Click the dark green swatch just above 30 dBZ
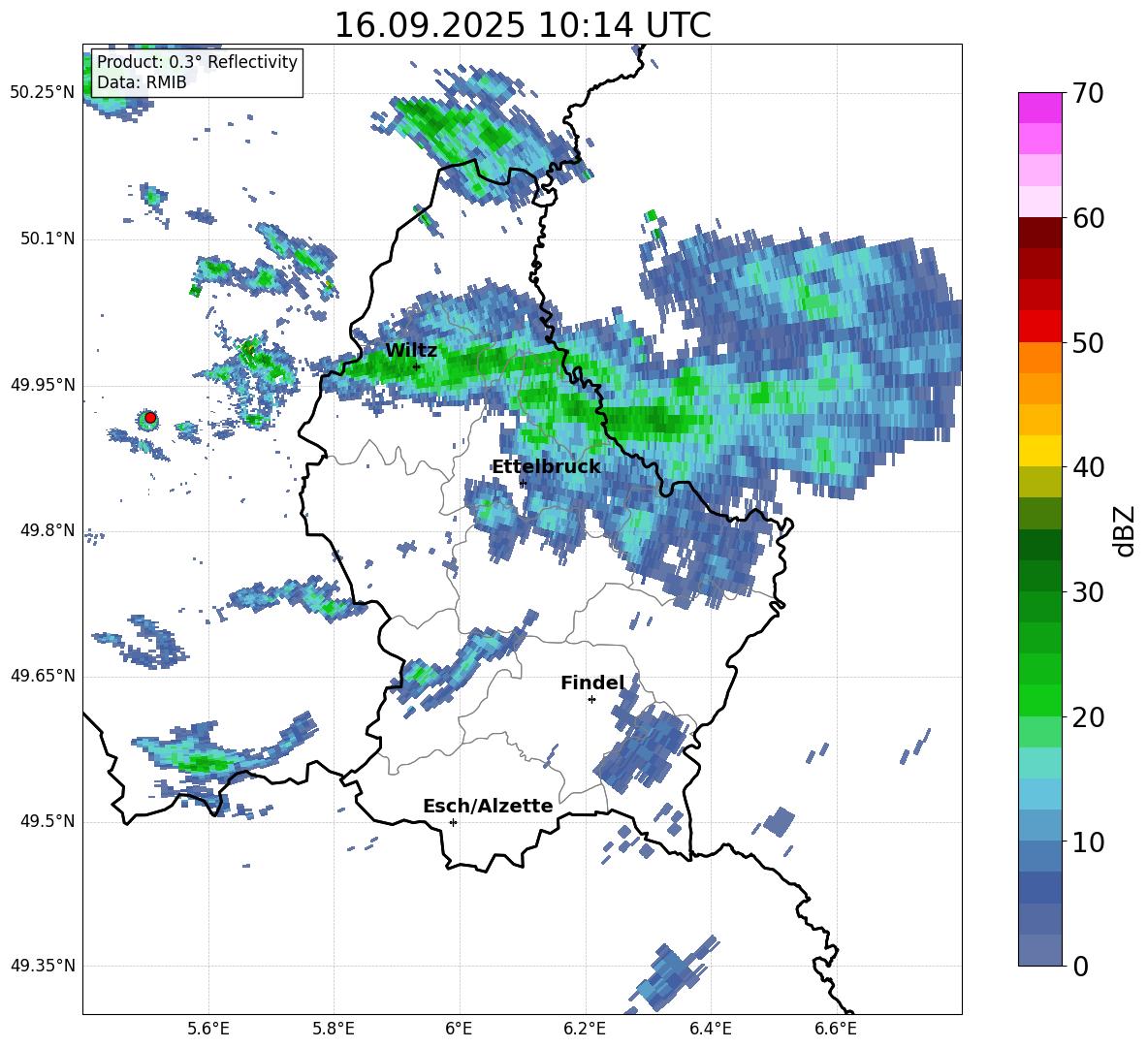Image resolution: width=1148 pixels, height=1048 pixels. tap(1039, 575)
